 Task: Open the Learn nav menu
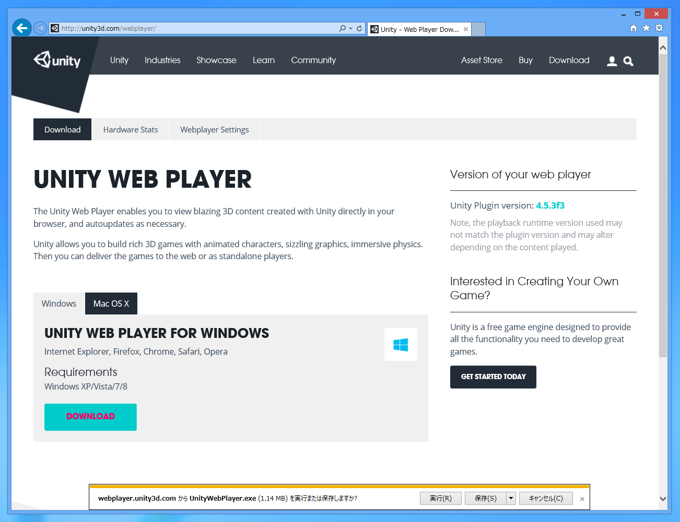pyautogui.click(x=264, y=60)
